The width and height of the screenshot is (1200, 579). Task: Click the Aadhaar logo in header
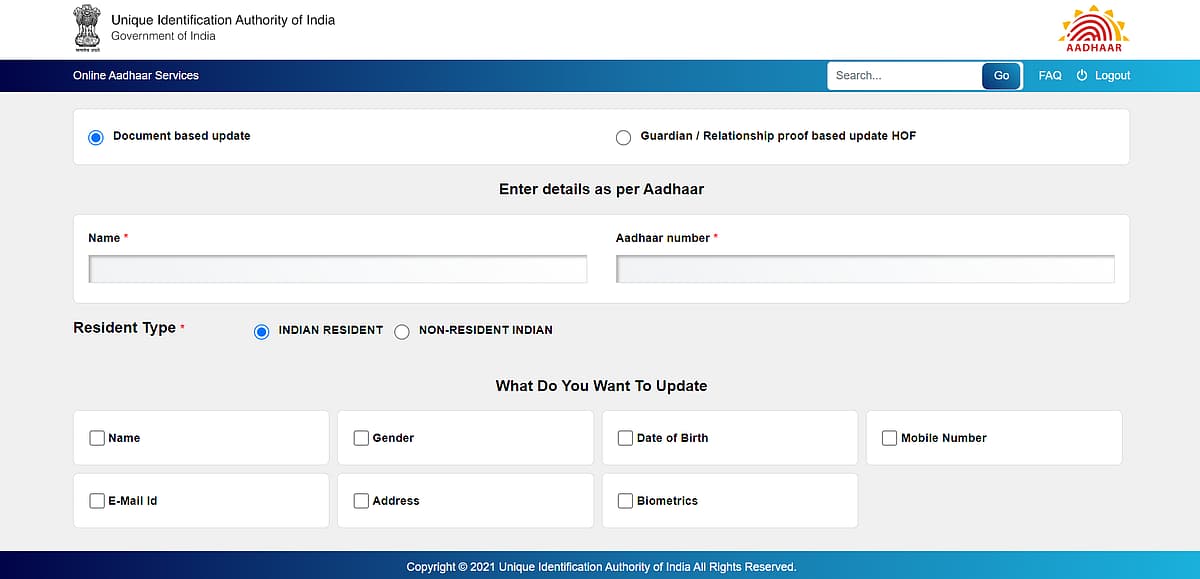point(1093,28)
